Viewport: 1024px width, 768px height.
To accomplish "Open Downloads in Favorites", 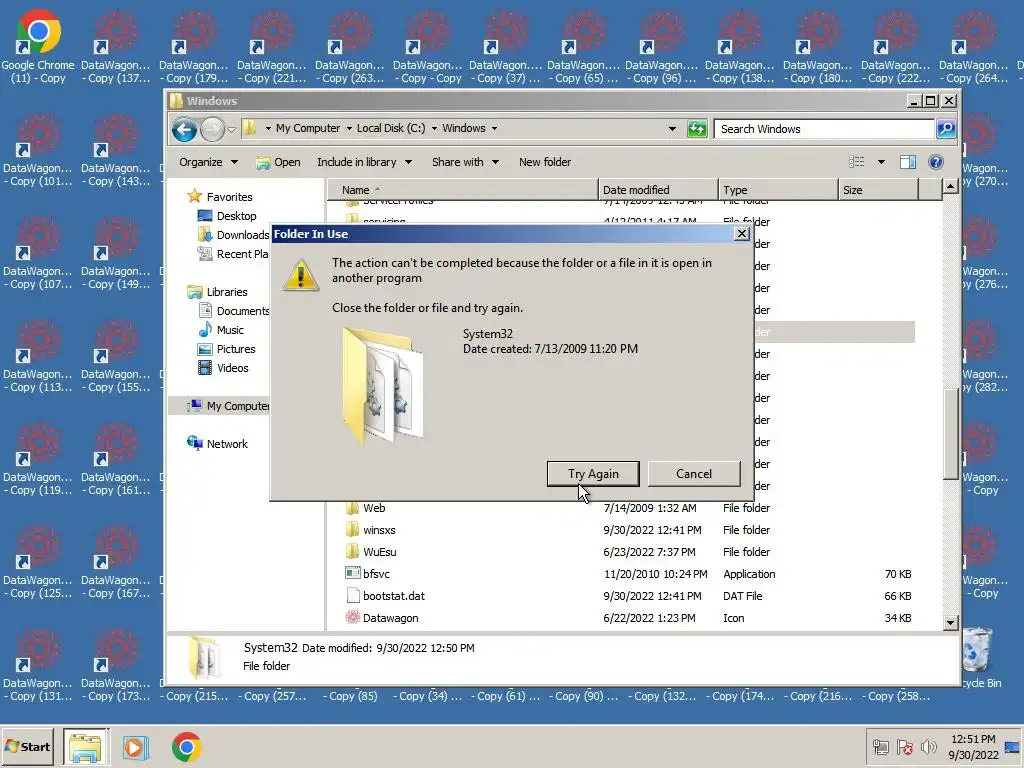I will click(233, 235).
